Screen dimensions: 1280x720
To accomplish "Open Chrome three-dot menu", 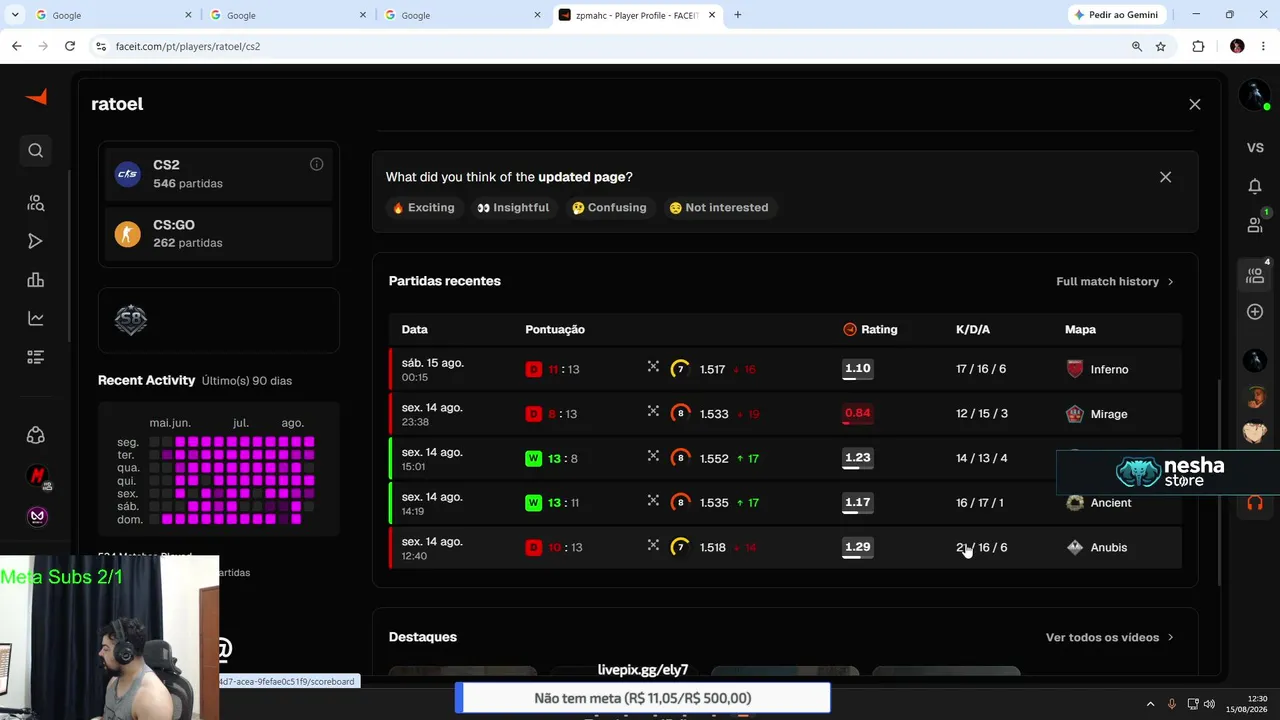I will (1264, 46).
